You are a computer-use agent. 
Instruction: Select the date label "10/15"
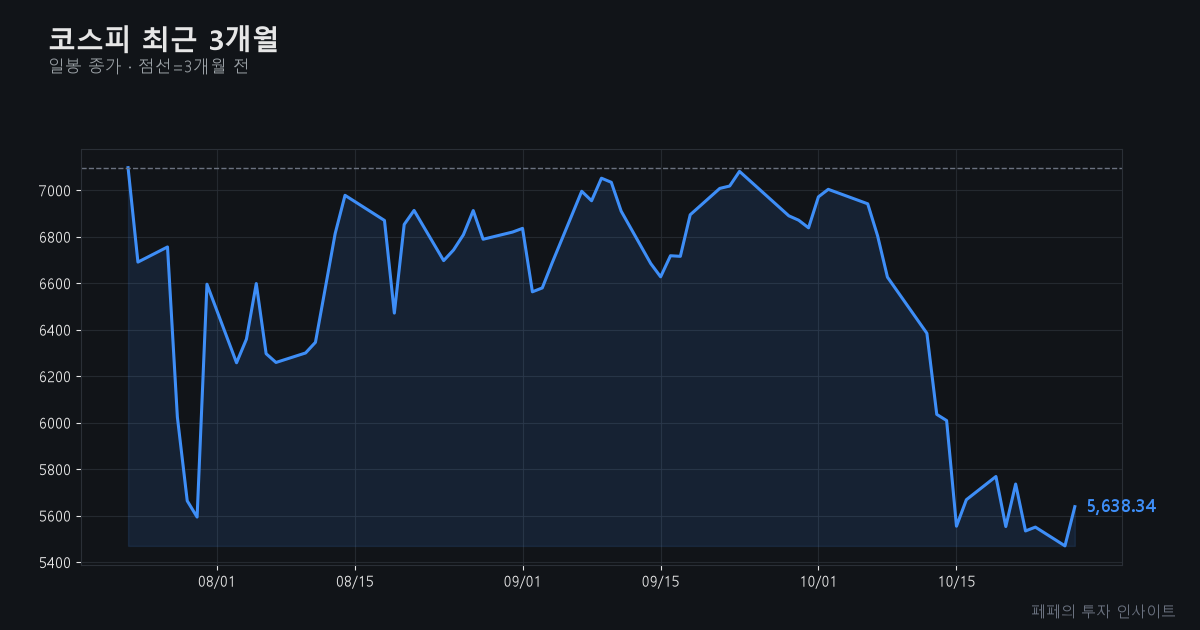956,581
